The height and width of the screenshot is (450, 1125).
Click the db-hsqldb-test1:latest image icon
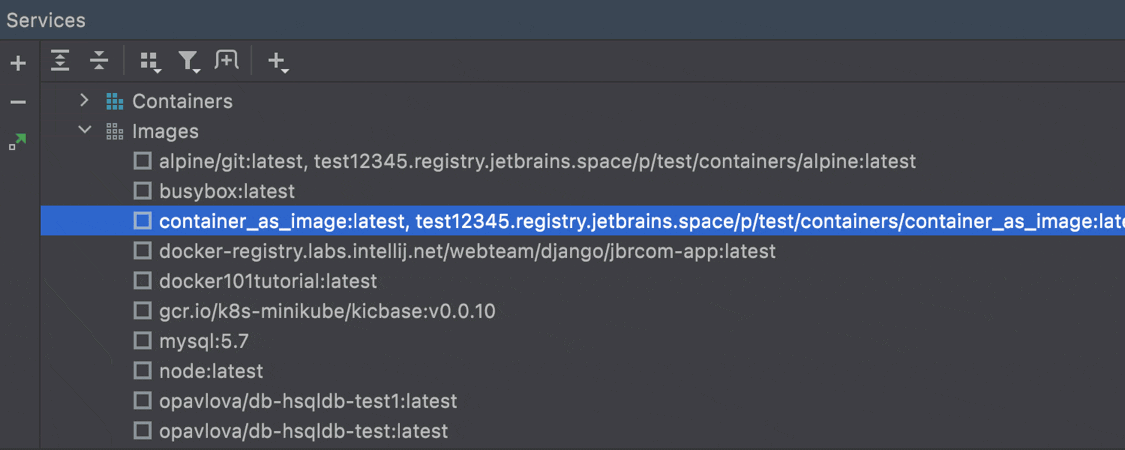143,400
